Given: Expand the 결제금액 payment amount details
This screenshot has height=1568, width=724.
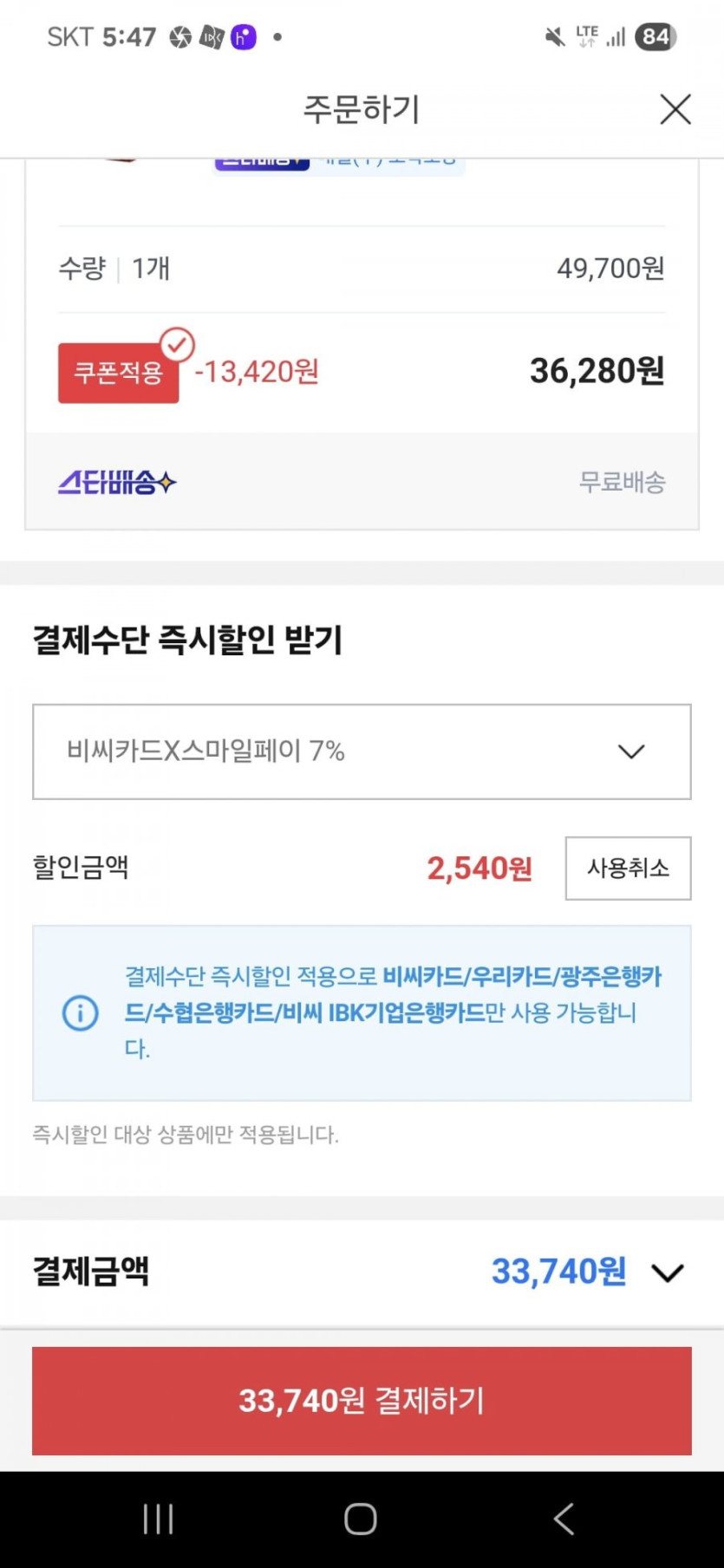Looking at the screenshot, I should pos(668,1272).
